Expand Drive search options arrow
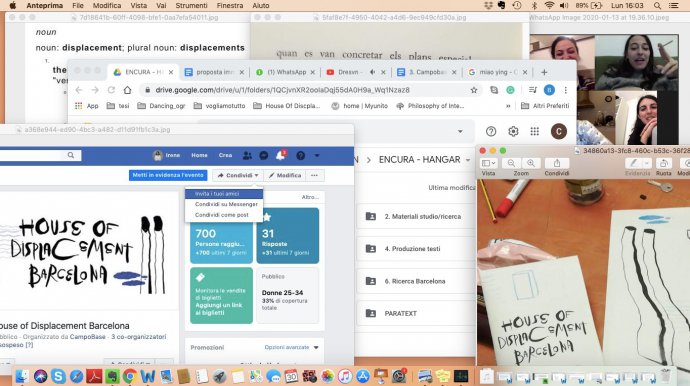The height and width of the screenshot is (386, 690). click(x=460, y=131)
